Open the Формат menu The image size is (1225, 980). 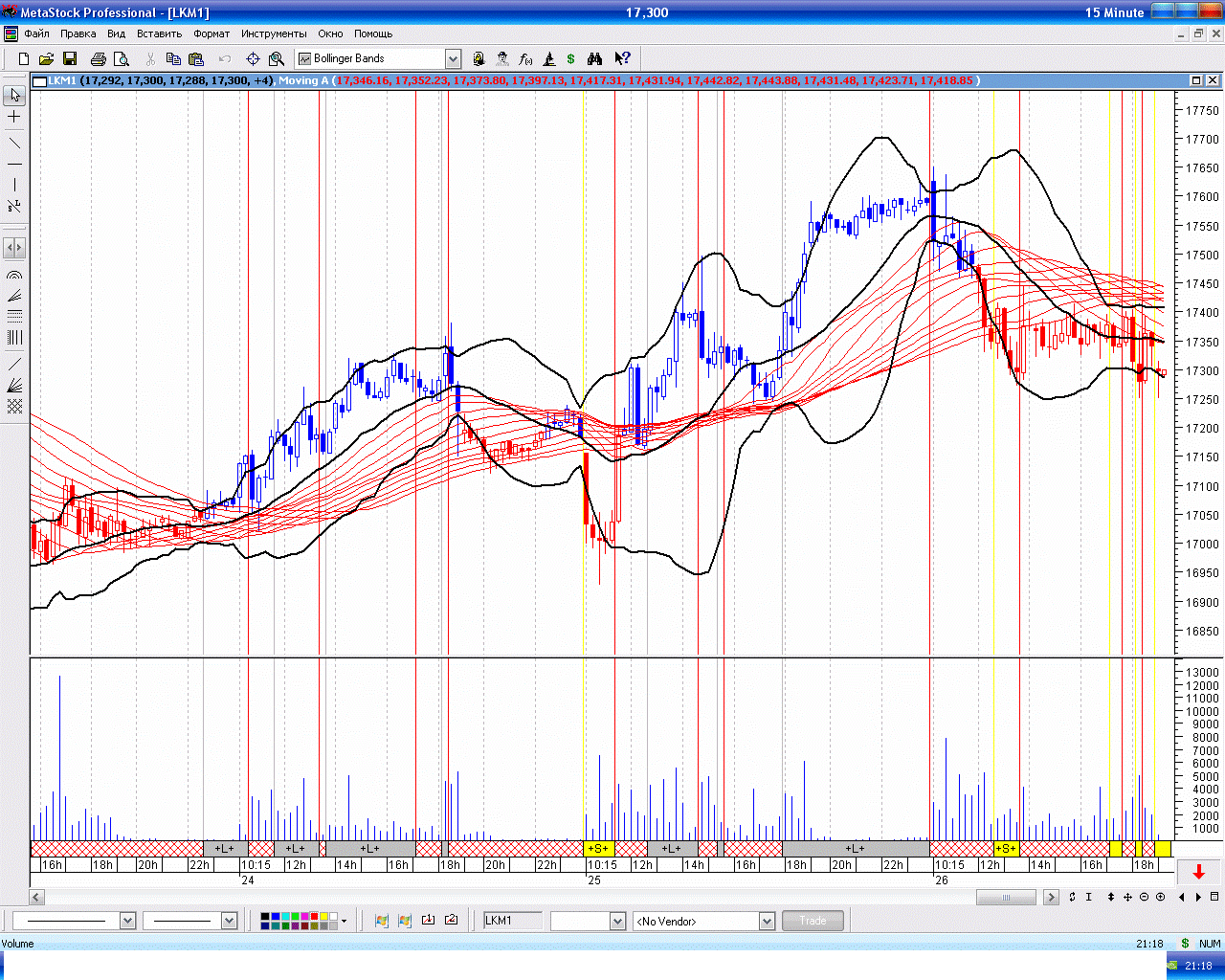pyautogui.click(x=212, y=33)
